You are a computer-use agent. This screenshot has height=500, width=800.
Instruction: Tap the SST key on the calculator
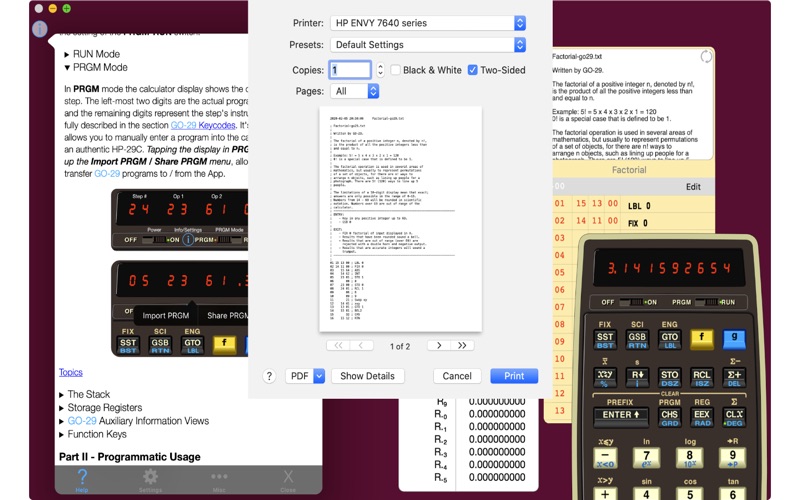pyautogui.click(x=605, y=339)
